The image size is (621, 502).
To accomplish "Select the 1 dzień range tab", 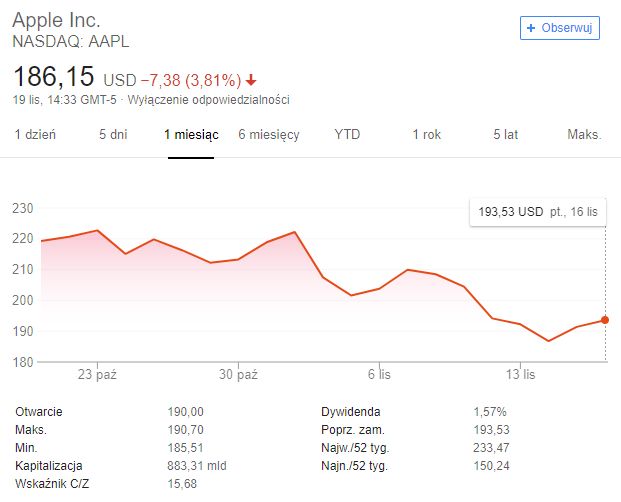I will pos(35,135).
